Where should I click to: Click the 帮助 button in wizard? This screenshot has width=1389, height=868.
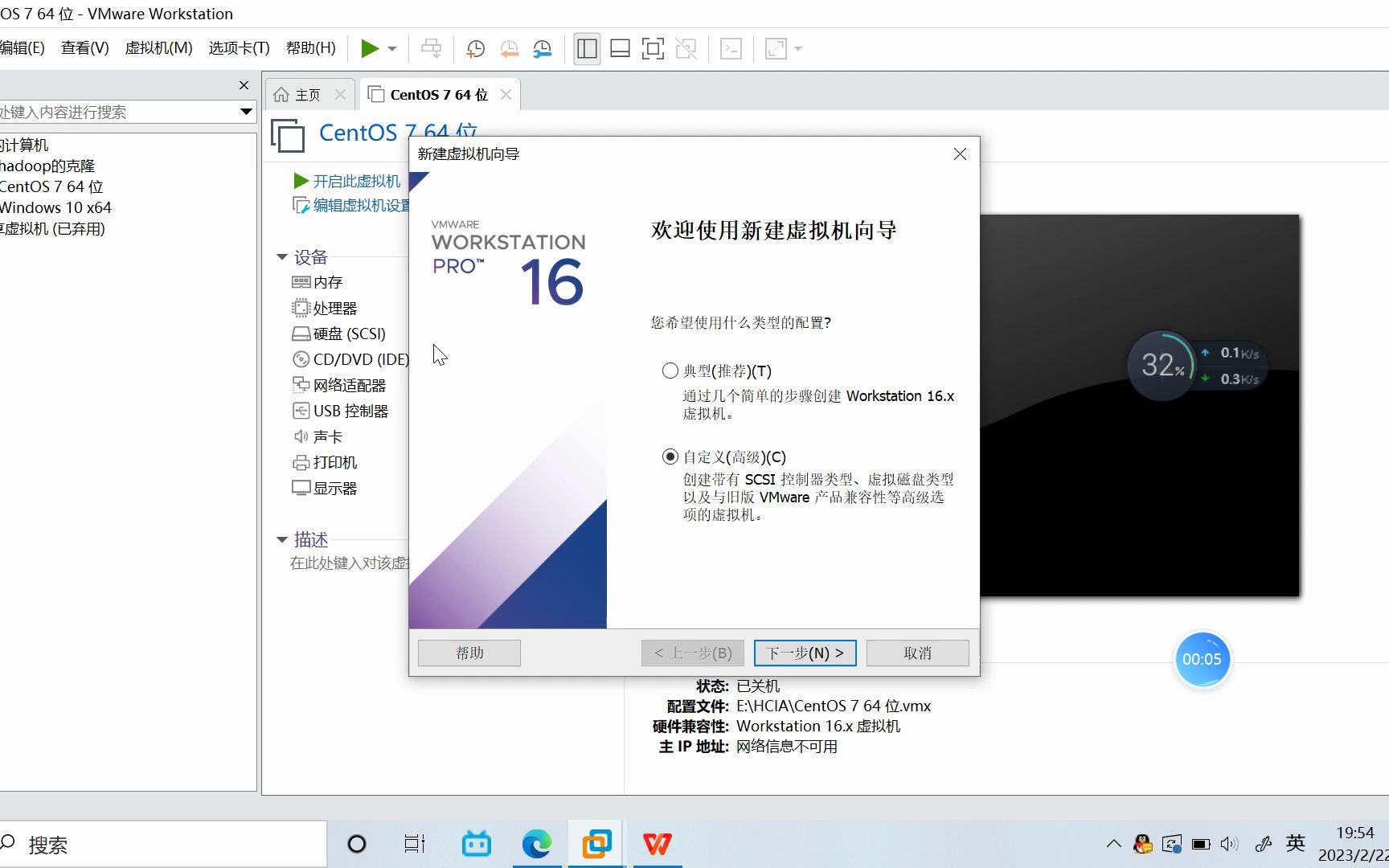click(x=469, y=653)
